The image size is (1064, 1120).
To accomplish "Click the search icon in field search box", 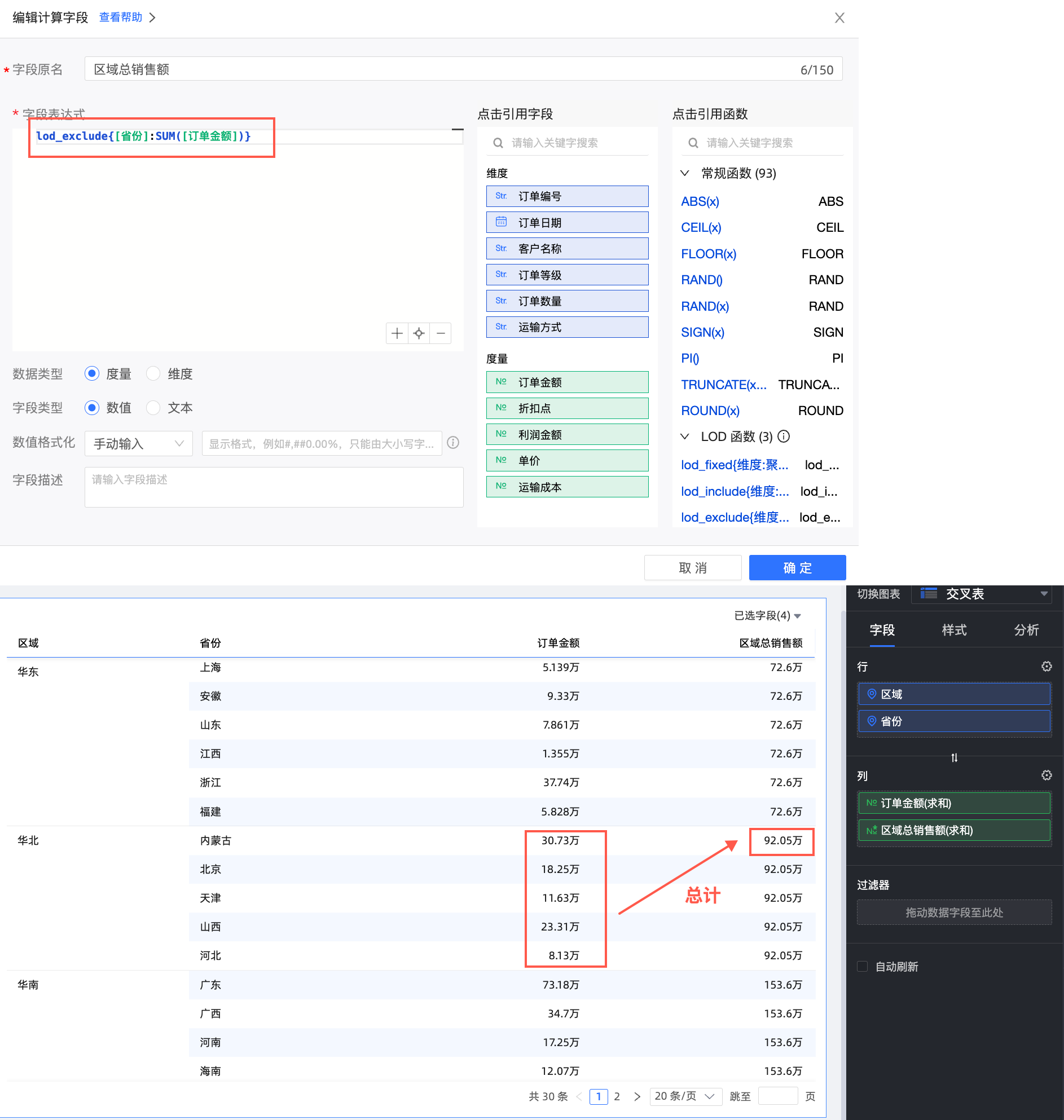I will (498, 143).
